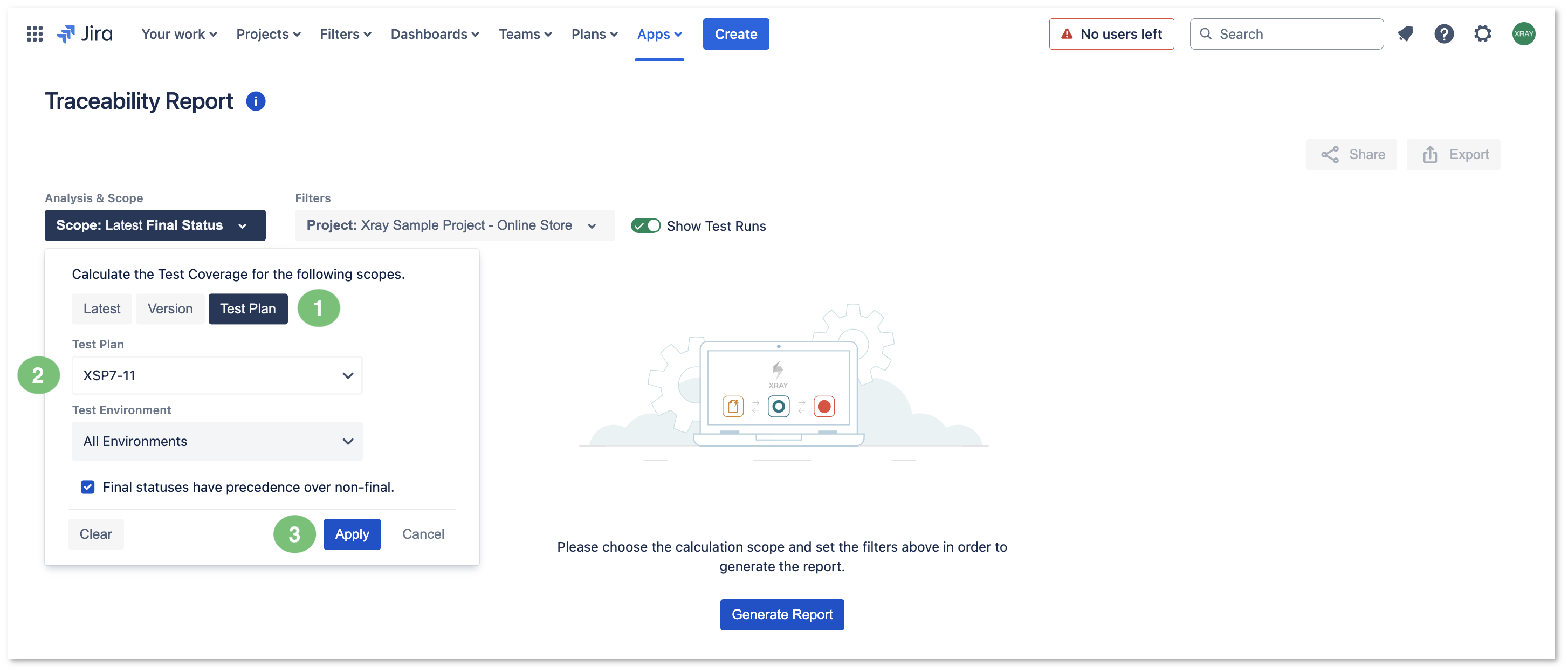Select the Latest scope tab

coord(102,308)
